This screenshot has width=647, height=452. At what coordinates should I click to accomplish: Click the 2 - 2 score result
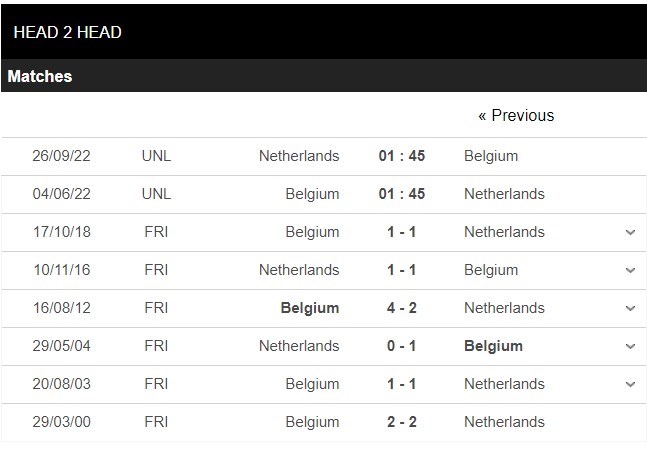[401, 422]
